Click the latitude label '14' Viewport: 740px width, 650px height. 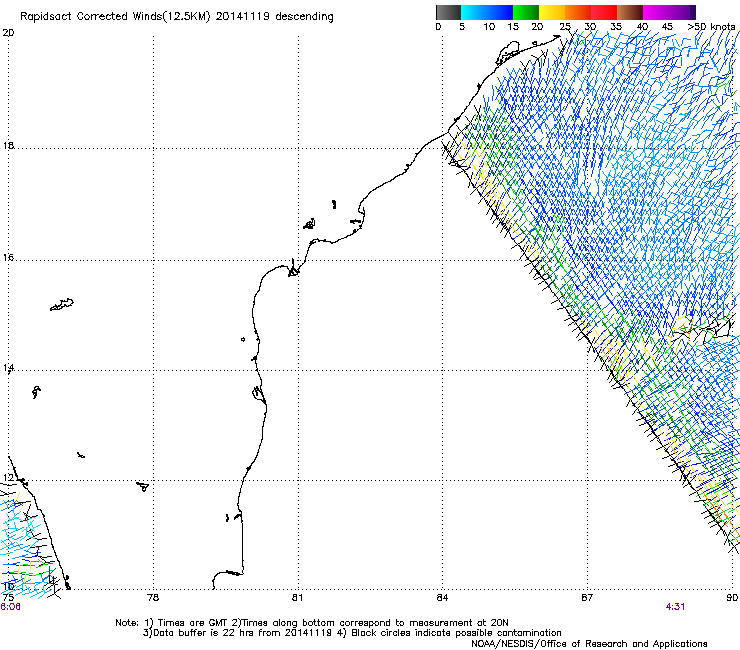(x=8, y=368)
